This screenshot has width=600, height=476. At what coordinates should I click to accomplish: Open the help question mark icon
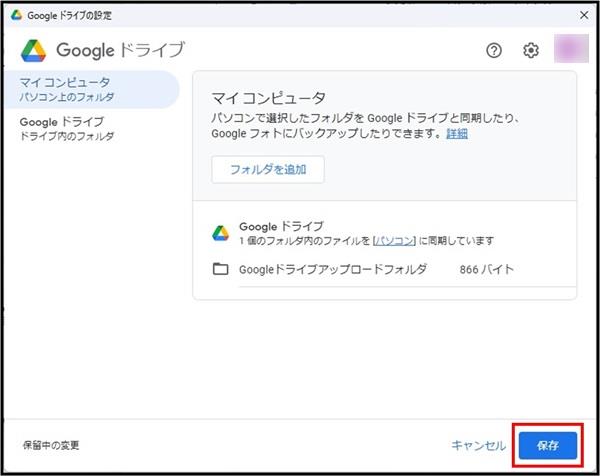point(493,50)
